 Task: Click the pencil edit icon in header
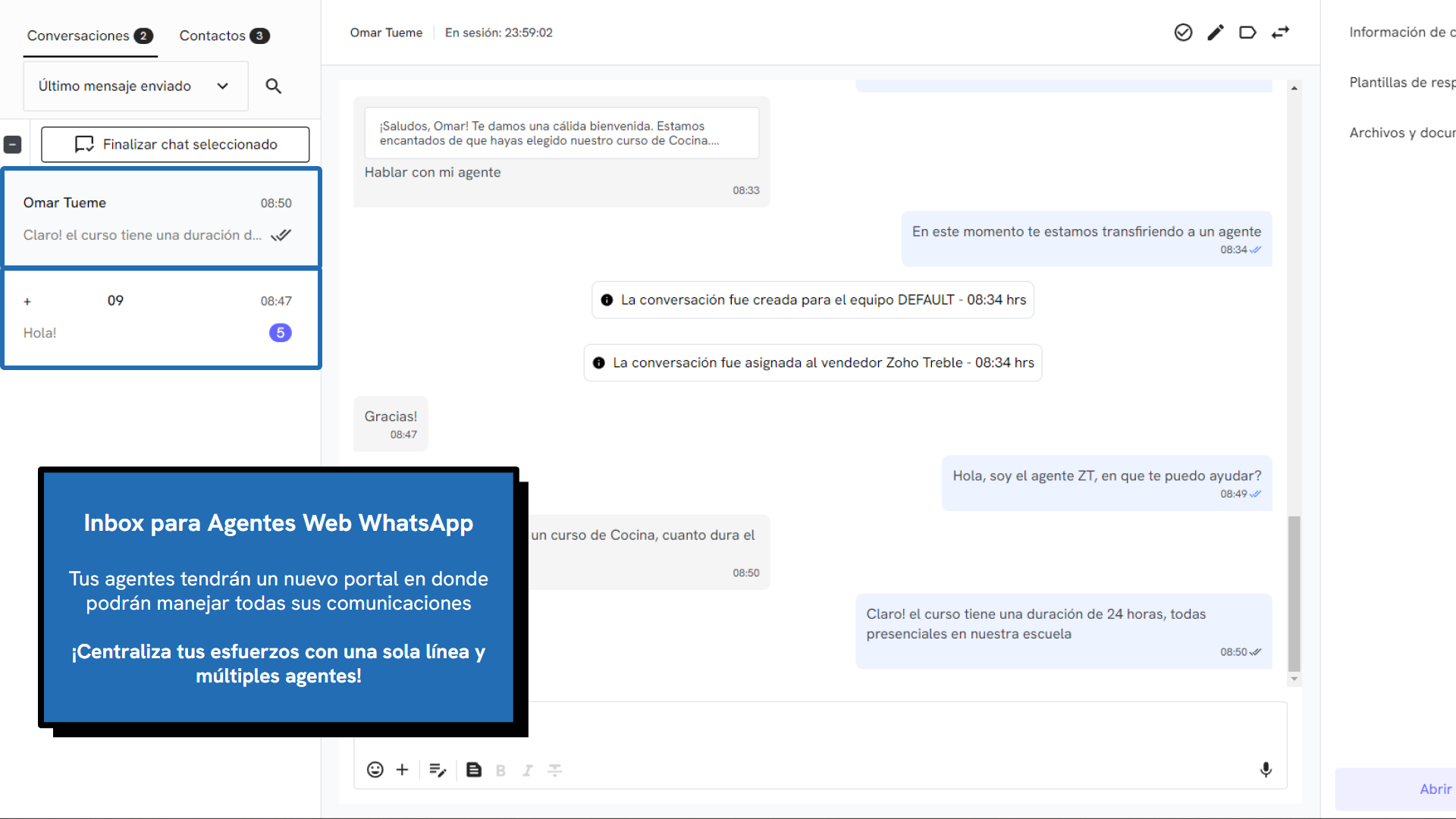(1216, 33)
